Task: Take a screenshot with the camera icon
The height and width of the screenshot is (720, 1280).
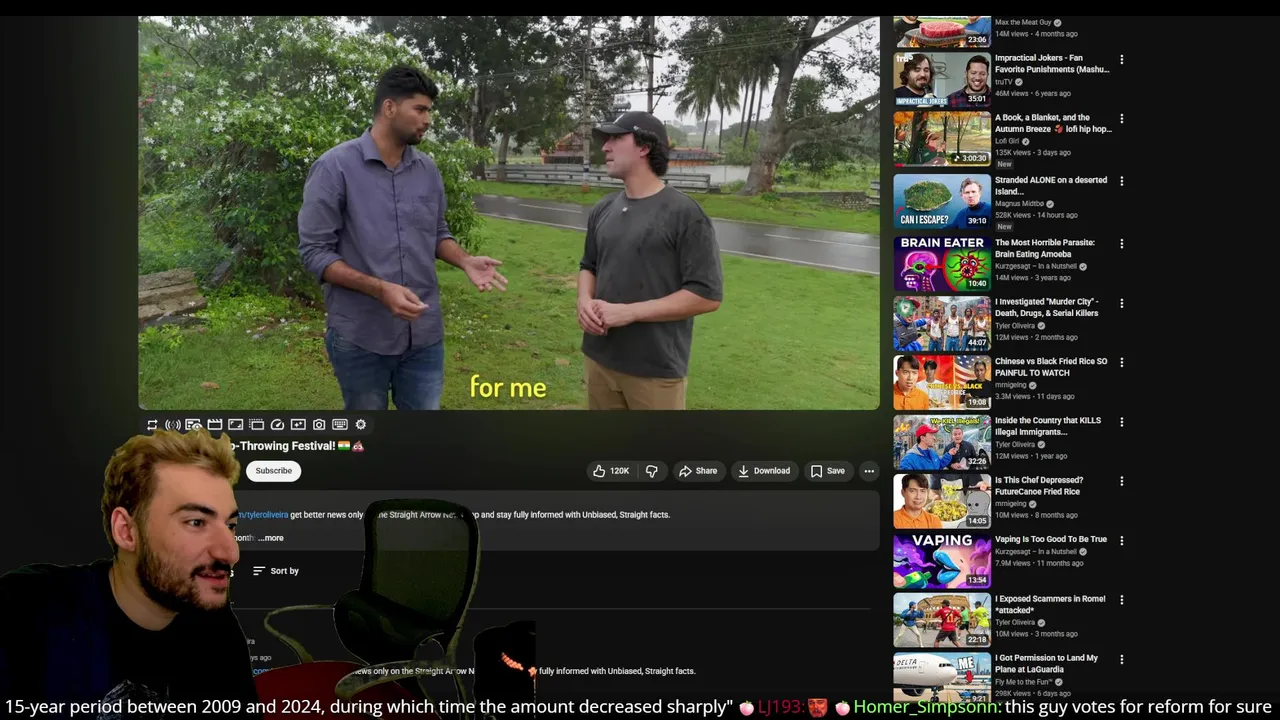Action: [x=319, y=425]
